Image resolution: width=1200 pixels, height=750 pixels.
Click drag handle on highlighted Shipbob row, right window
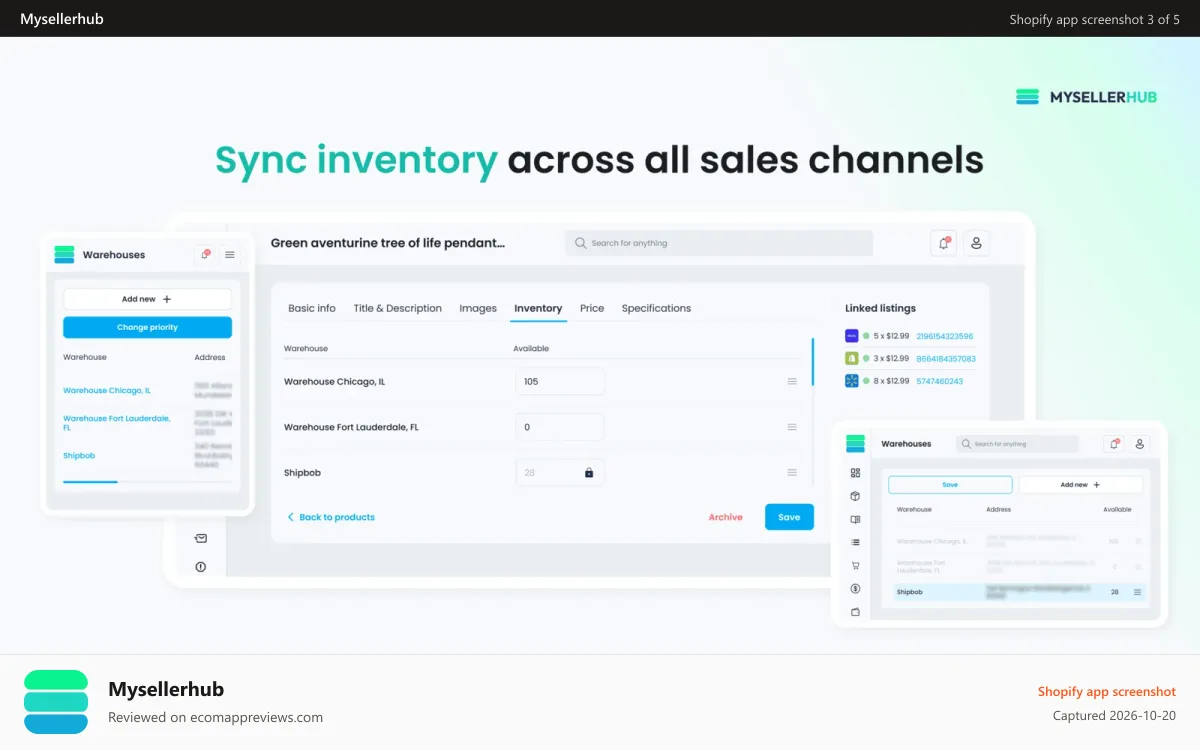(x=1137, y=592)
